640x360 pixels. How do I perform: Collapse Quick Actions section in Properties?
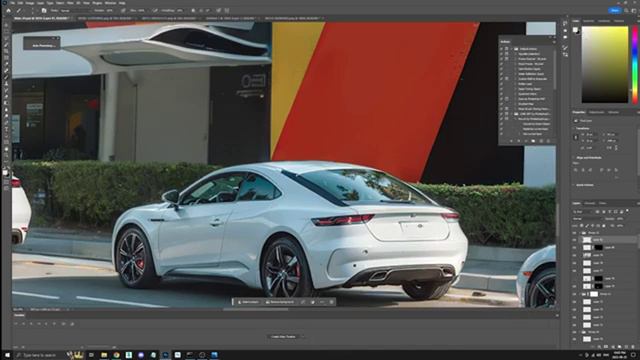(x=573, y=185)
